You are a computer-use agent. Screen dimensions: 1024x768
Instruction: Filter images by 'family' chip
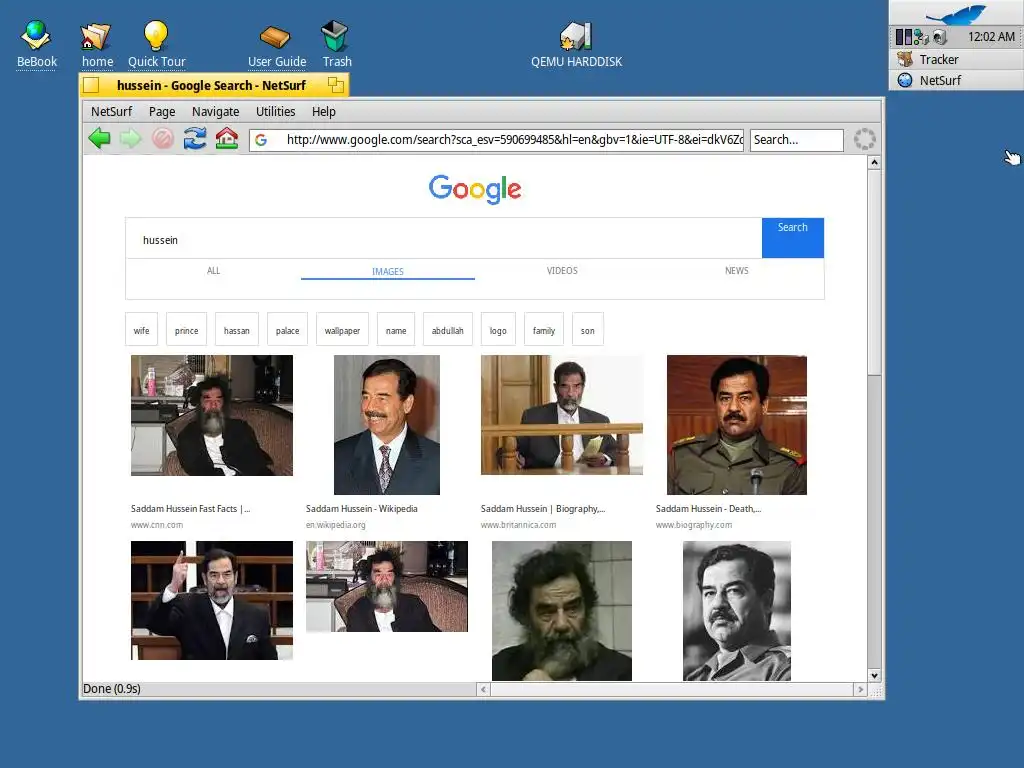(x=544, y=328)
